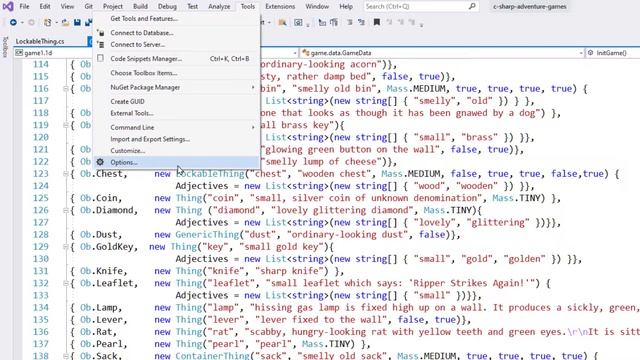Screen dimensions: 640x360
Task: Click the toolbar icon right of Find in Files
Action: click(298, 22)
